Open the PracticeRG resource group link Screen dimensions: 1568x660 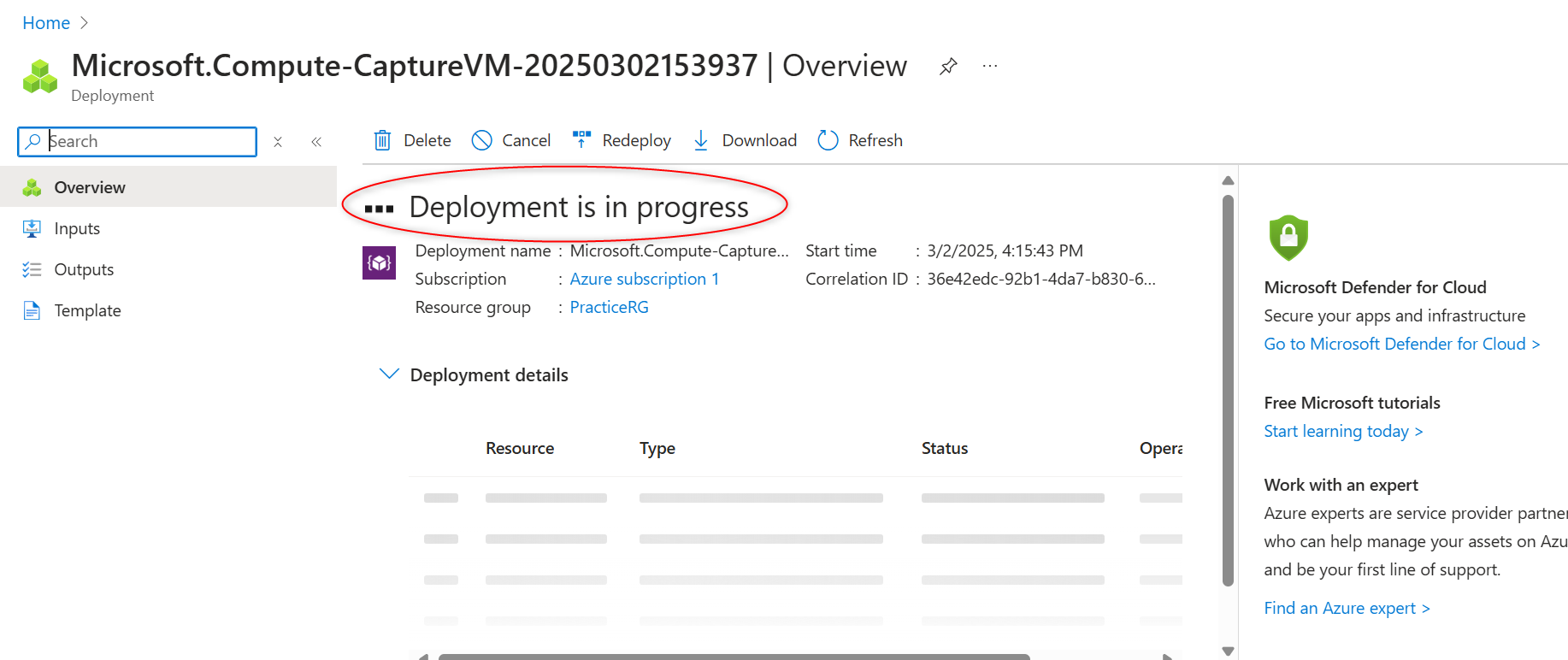(609, 307)
